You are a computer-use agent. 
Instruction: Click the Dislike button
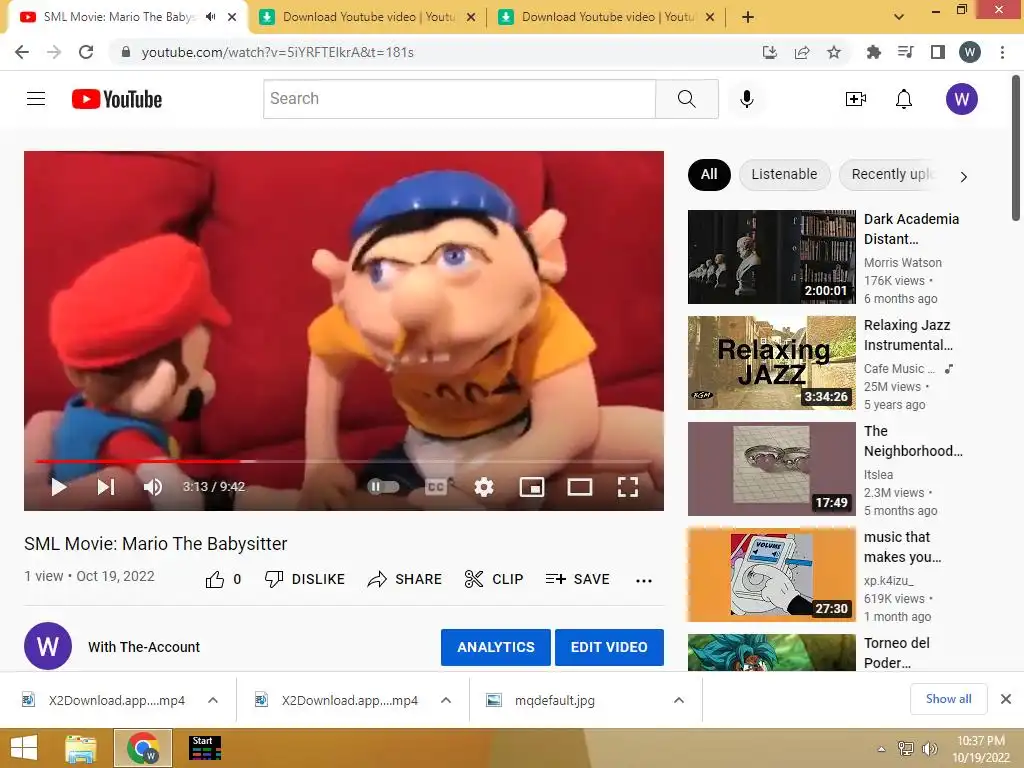(305, 579)
